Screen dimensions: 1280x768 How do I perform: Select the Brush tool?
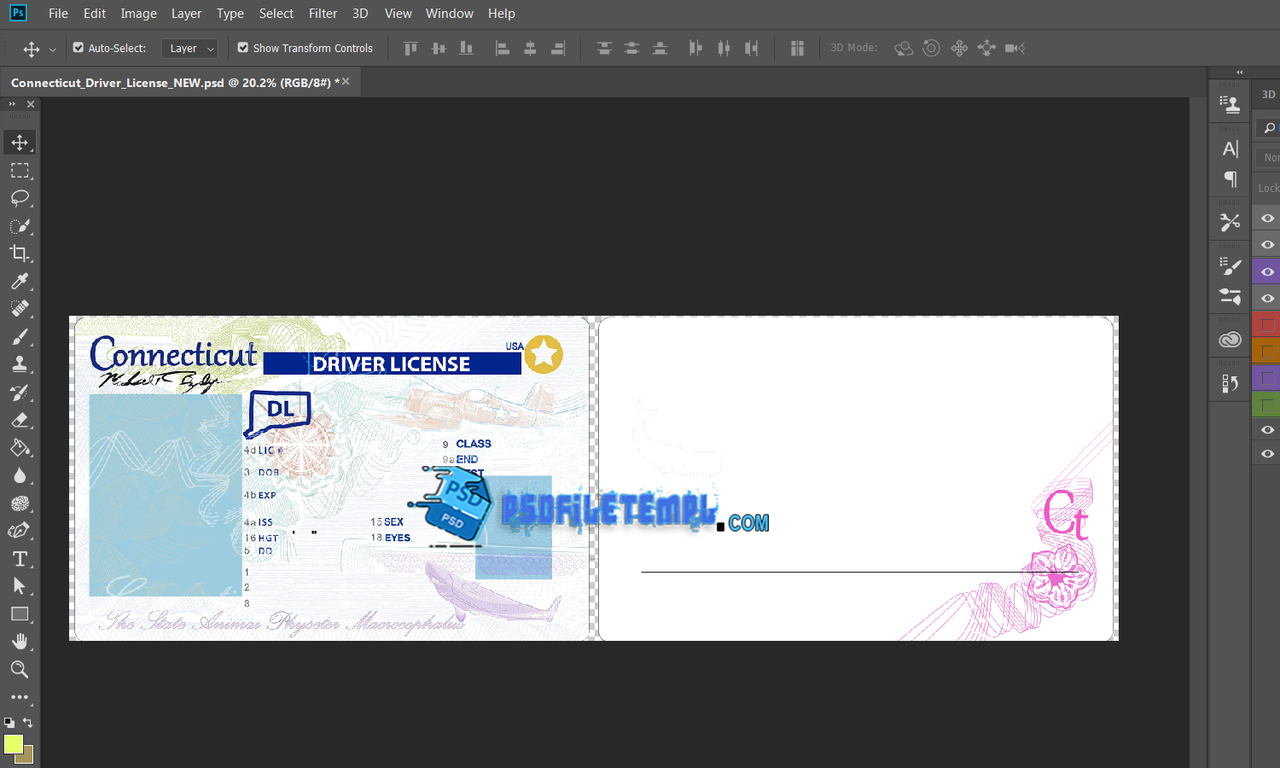tap(19, 337)
